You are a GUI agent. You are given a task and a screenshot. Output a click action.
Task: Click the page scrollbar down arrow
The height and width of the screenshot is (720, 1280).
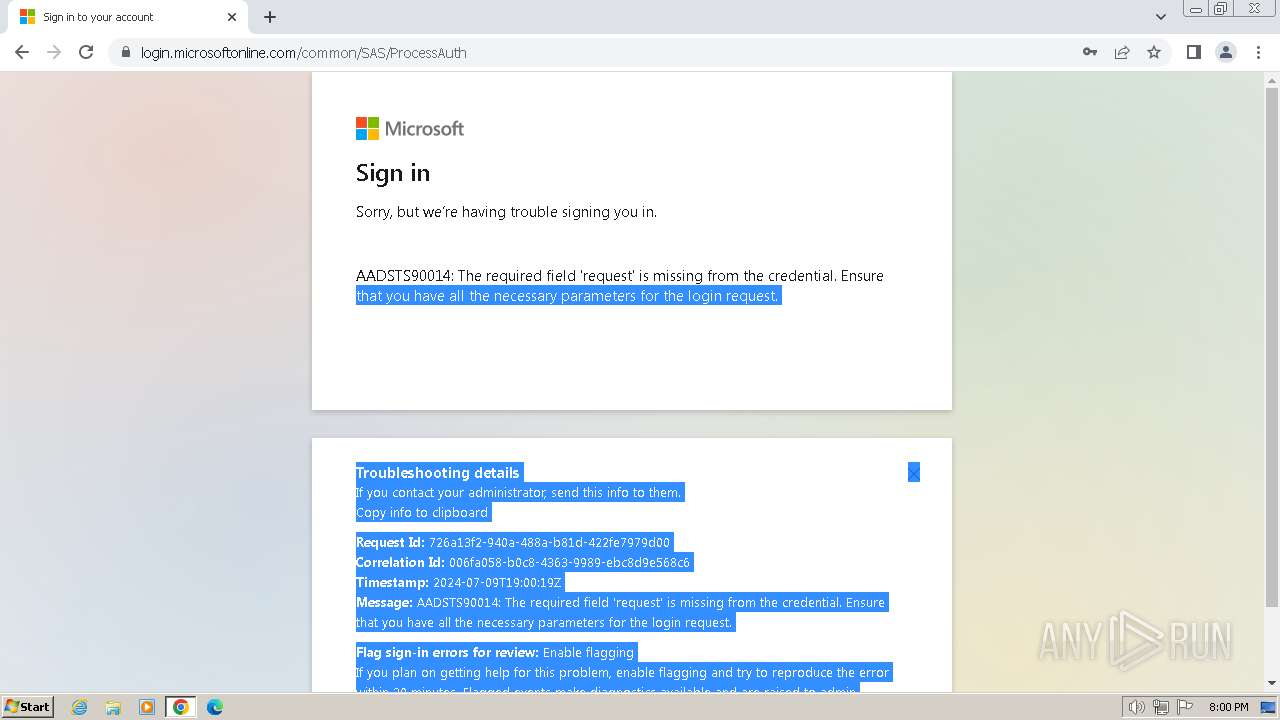tap(1272, 684)
